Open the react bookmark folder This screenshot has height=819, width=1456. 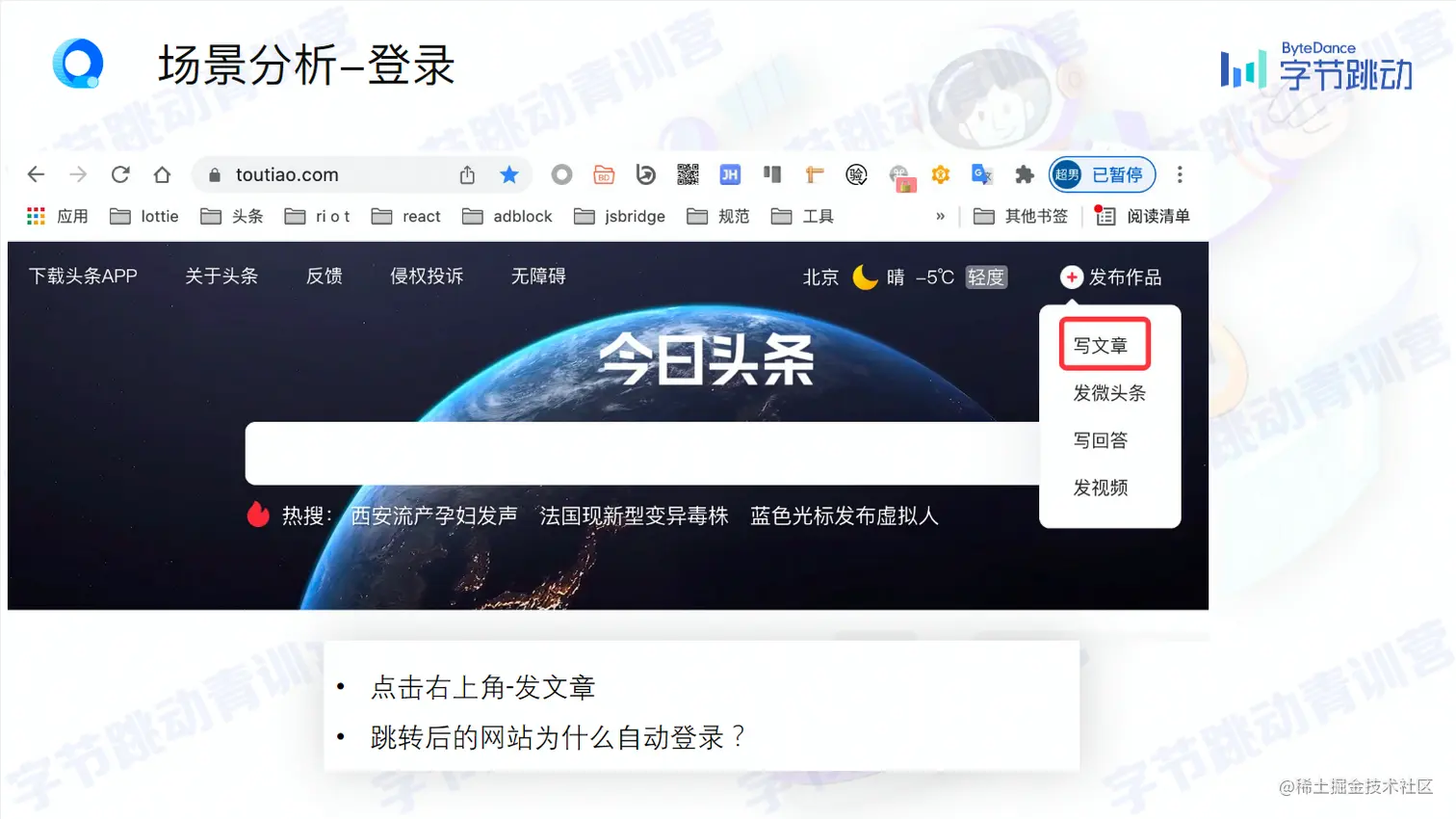tap(406, 216)
